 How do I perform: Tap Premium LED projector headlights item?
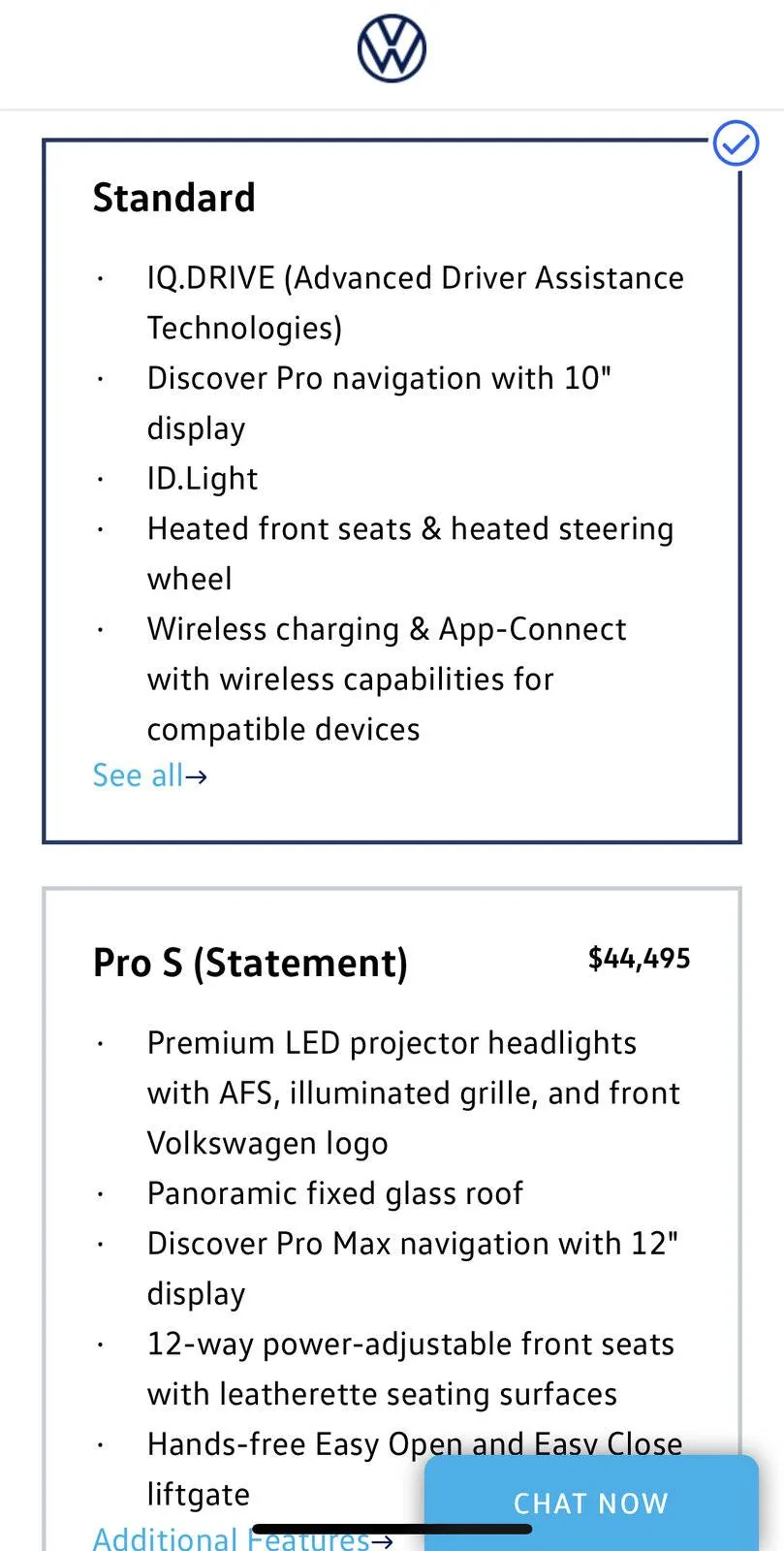tap(414, 1092)
